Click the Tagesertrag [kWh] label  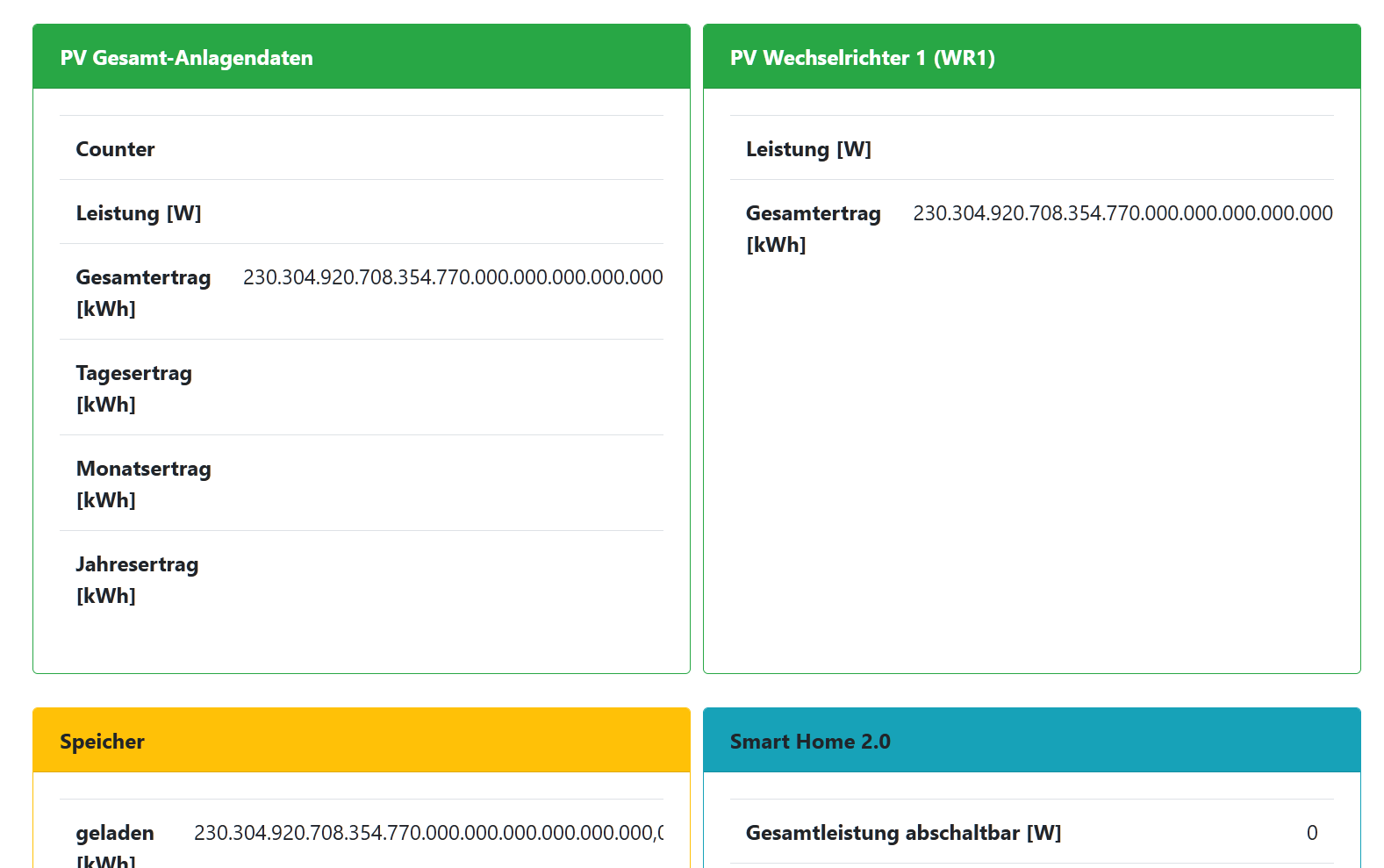[133, 388]
